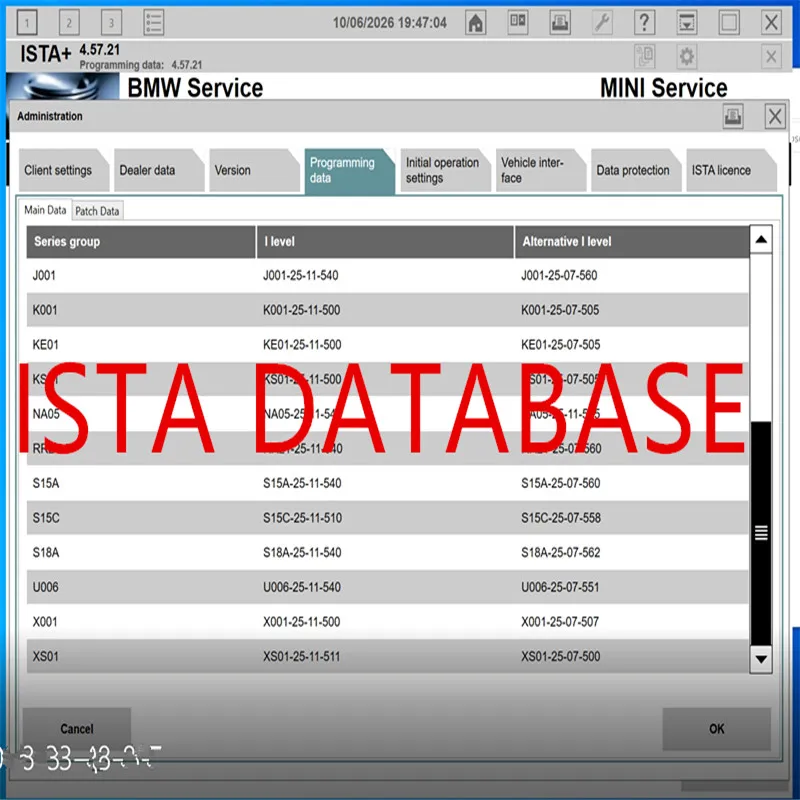Select the S15C series group cell
Screen dimensions: 800x800
pyautogui.click(x=46, y=518)
